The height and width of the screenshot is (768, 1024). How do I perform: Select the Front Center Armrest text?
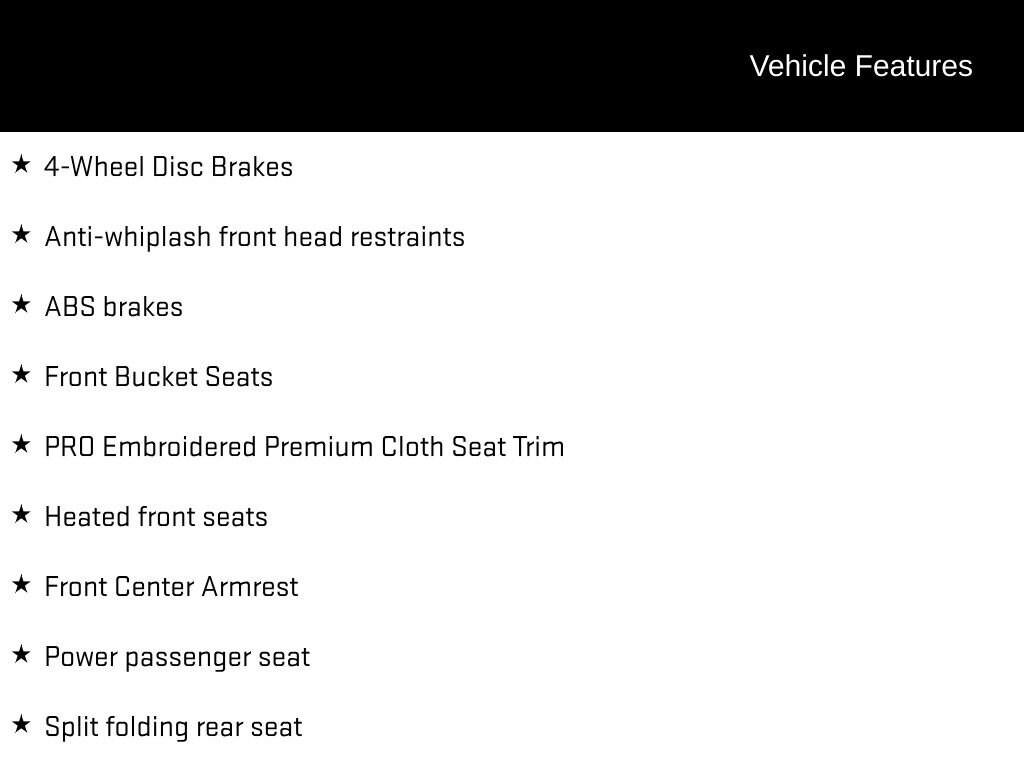171,586
